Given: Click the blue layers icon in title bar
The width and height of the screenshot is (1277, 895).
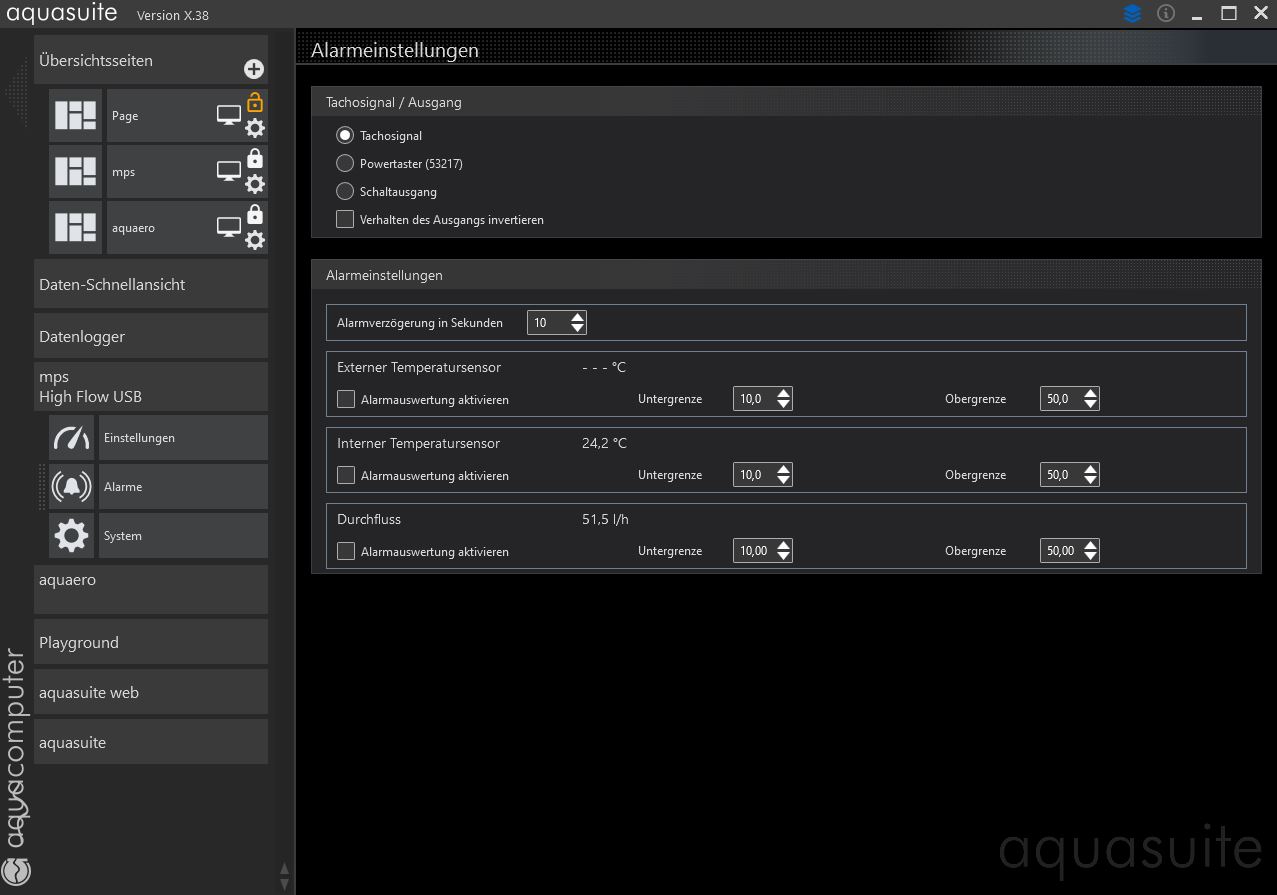Looking at the screenshot, I should tap(1132, 14).
